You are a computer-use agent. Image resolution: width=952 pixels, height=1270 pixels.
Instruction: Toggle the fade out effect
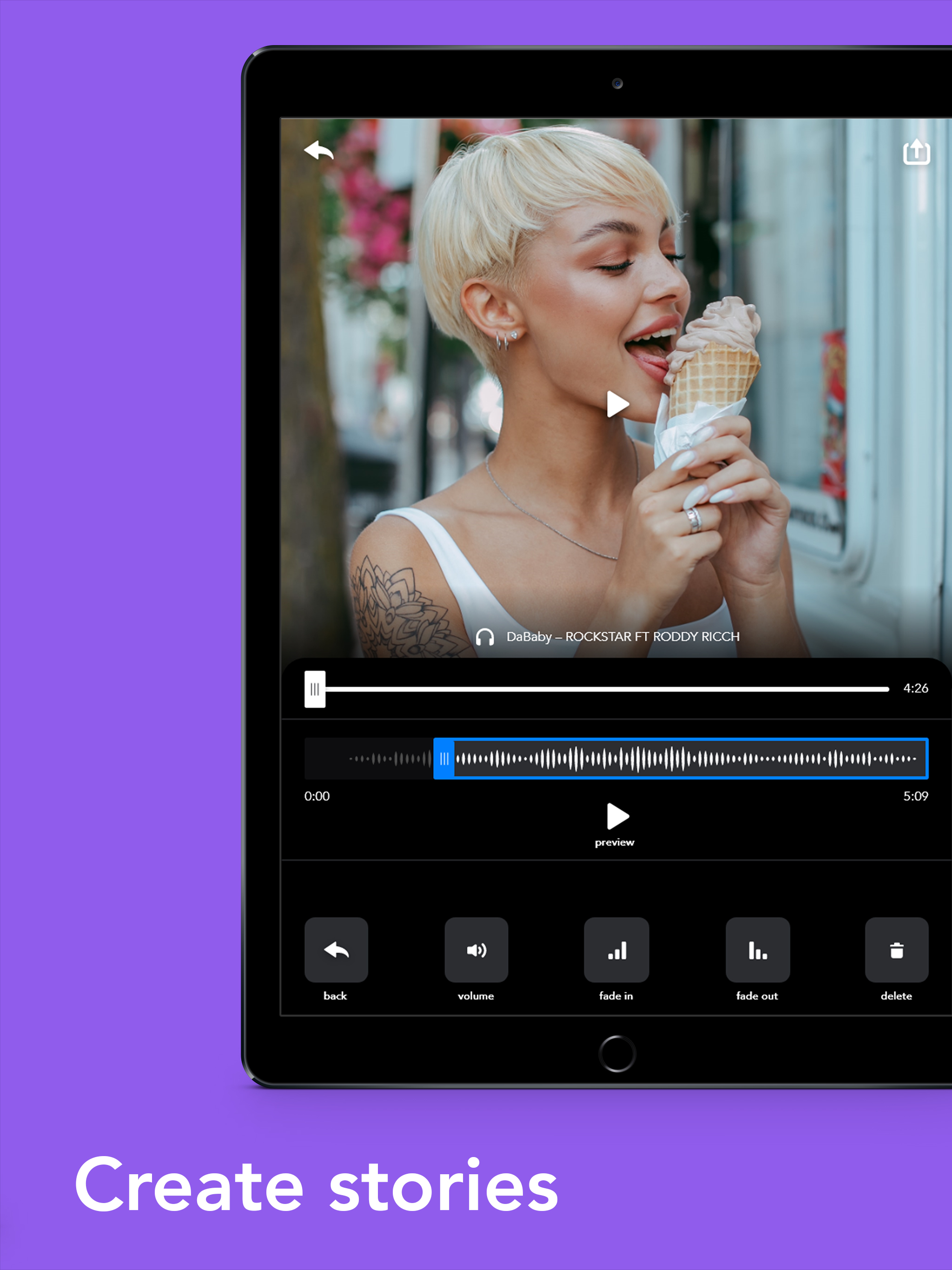(757, 950)
